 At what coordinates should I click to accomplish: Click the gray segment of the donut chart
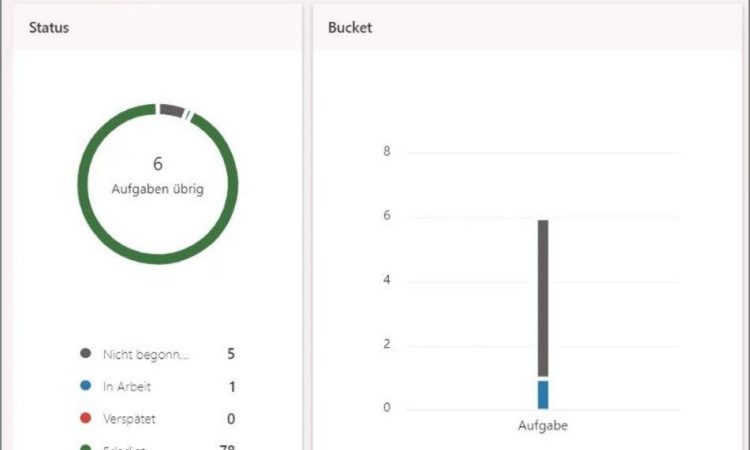[x=171, y=110]
